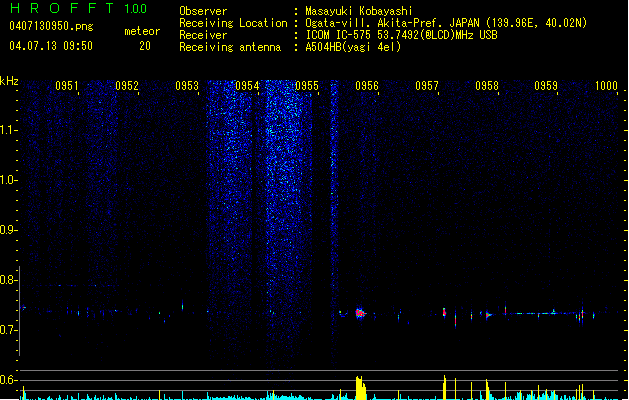Click the Receiving antenna label

230,47
